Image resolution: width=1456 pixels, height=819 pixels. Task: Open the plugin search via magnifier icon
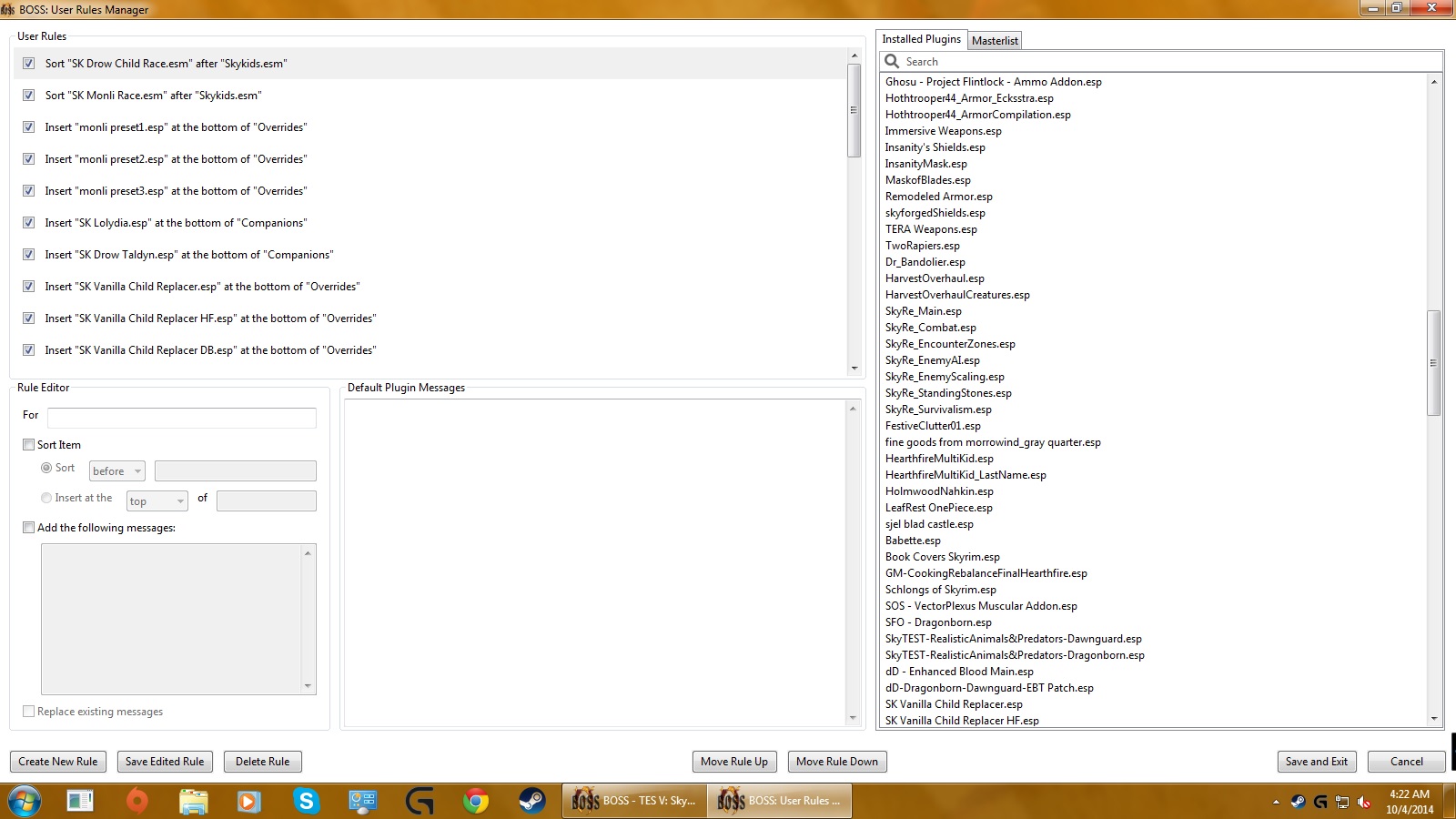coord(891,60)
